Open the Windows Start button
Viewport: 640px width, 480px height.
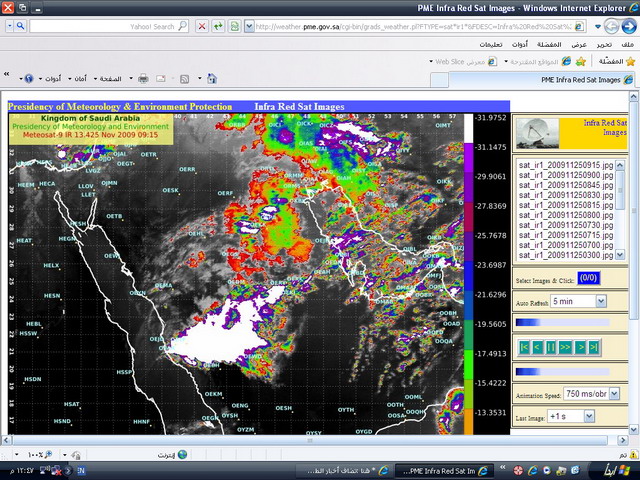pos(616,470)
